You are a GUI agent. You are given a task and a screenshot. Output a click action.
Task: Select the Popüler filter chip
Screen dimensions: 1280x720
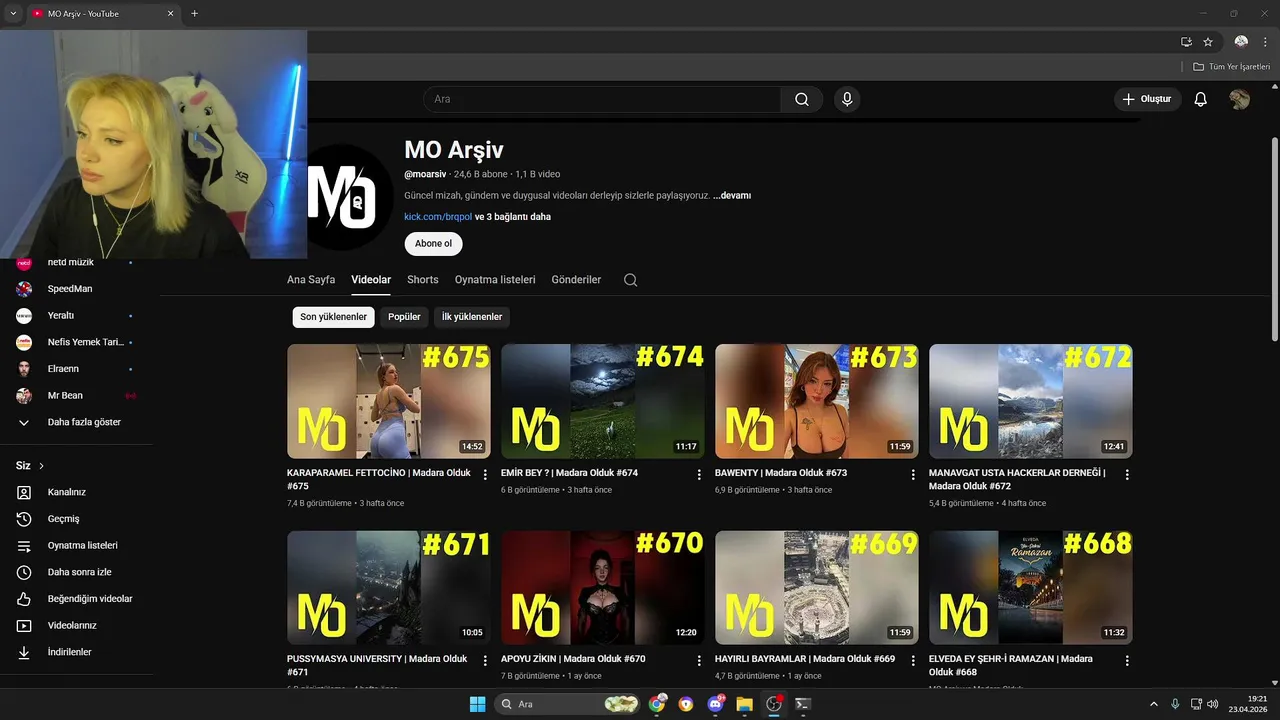click(404, 317)
